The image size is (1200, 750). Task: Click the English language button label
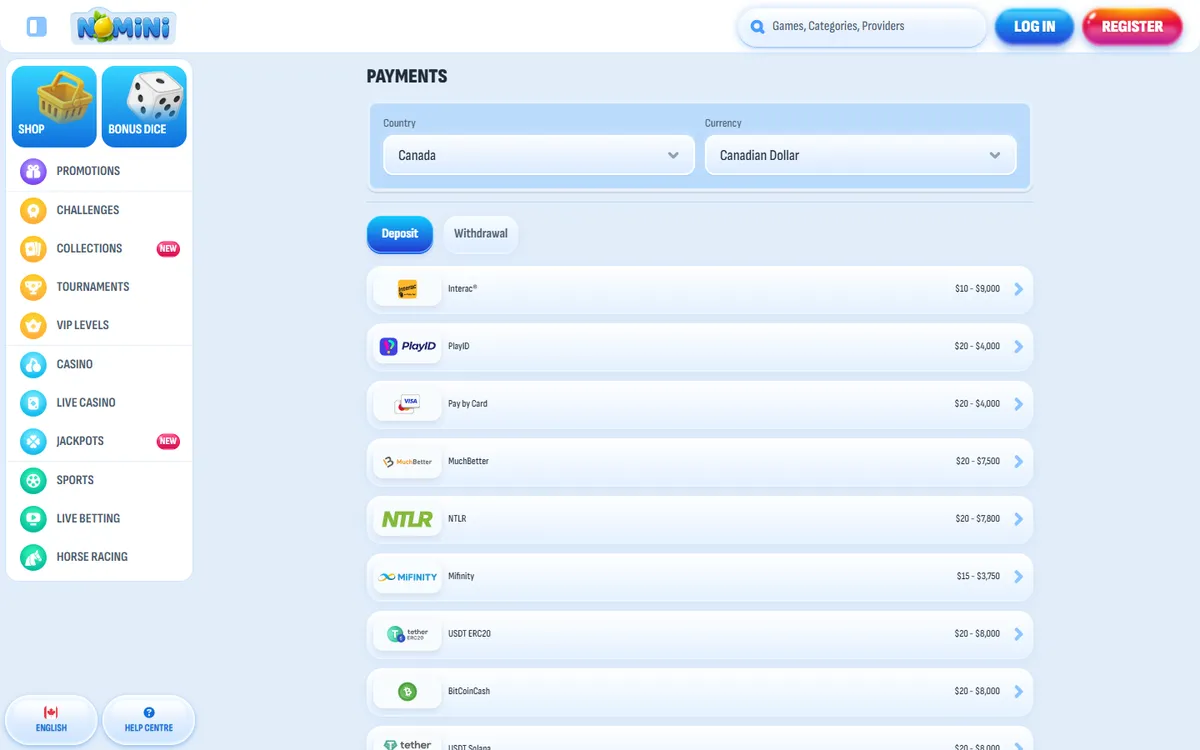click(51, 728)
